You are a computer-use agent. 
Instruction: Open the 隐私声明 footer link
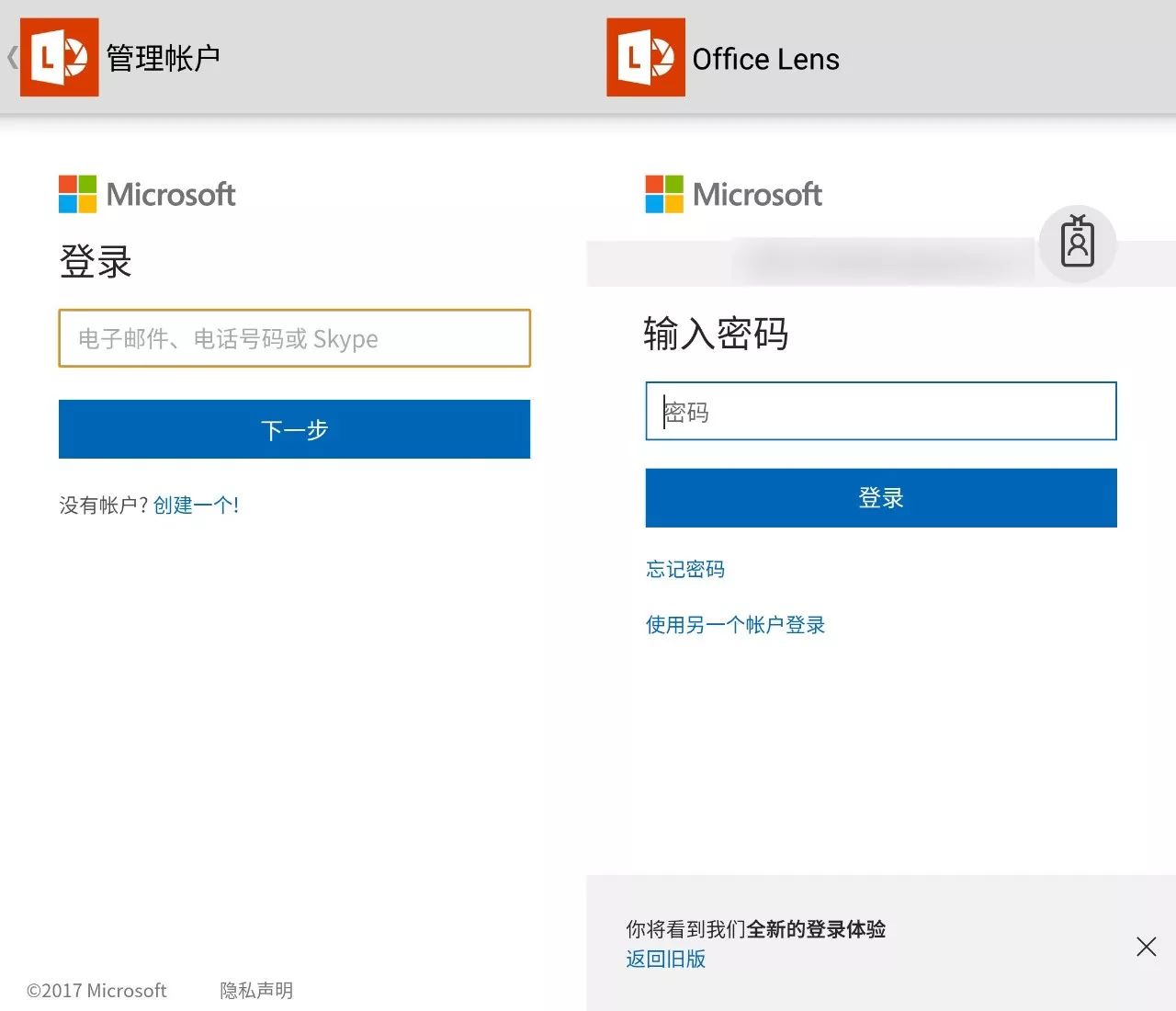pos(256,990)
